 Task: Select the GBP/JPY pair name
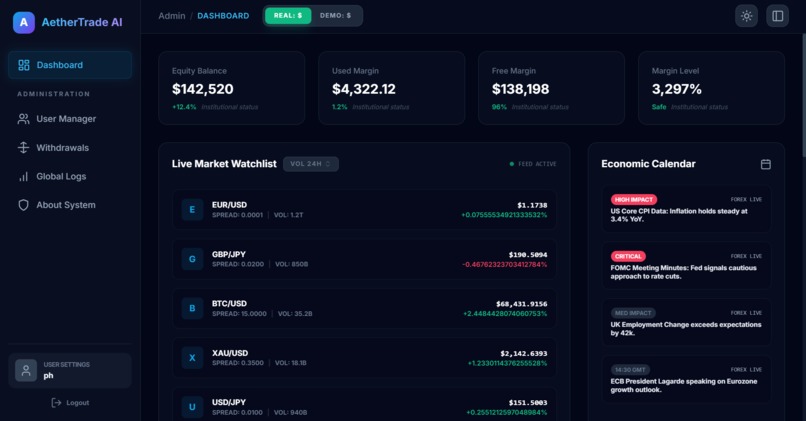tap(229, 254)
